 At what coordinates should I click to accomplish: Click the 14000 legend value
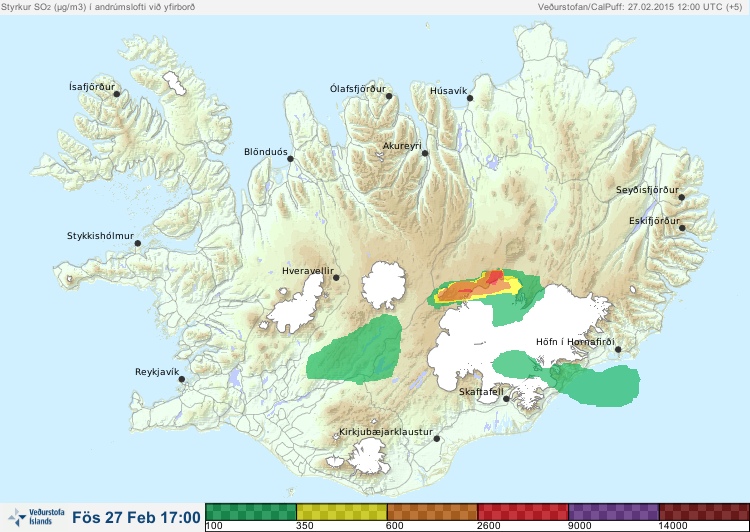(673, 526)
